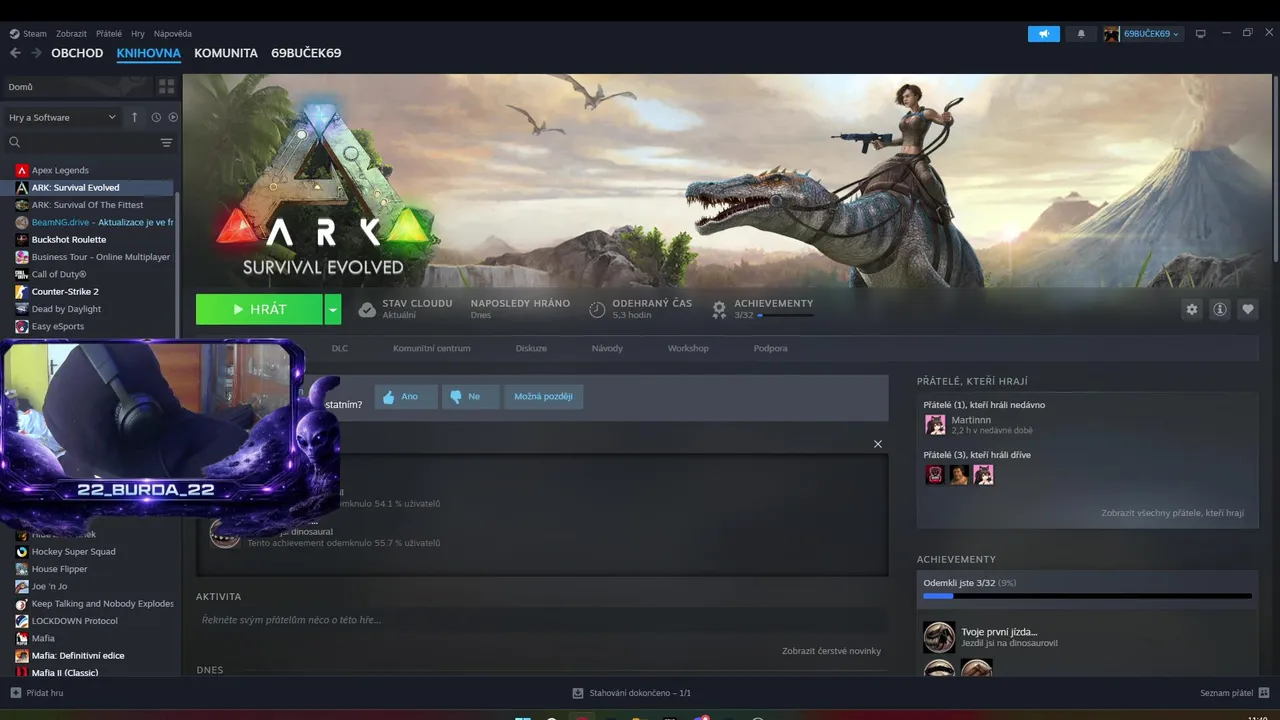Close the post-game summary panel
The width and height of the screenshot is (1280, 720).
click(878, 444)
